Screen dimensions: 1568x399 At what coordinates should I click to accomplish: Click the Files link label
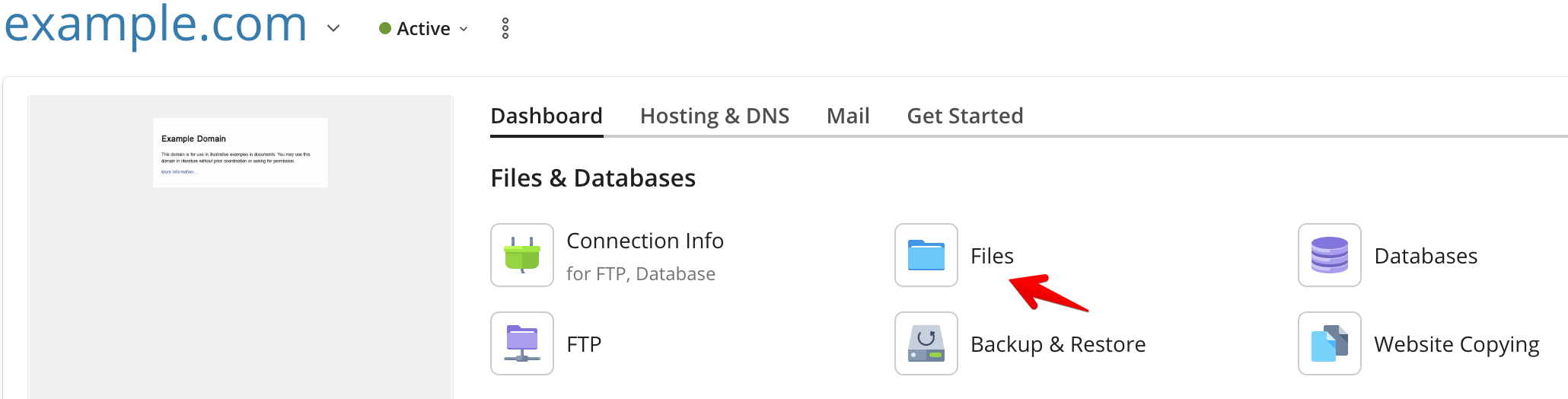click(x=992, y=256)
